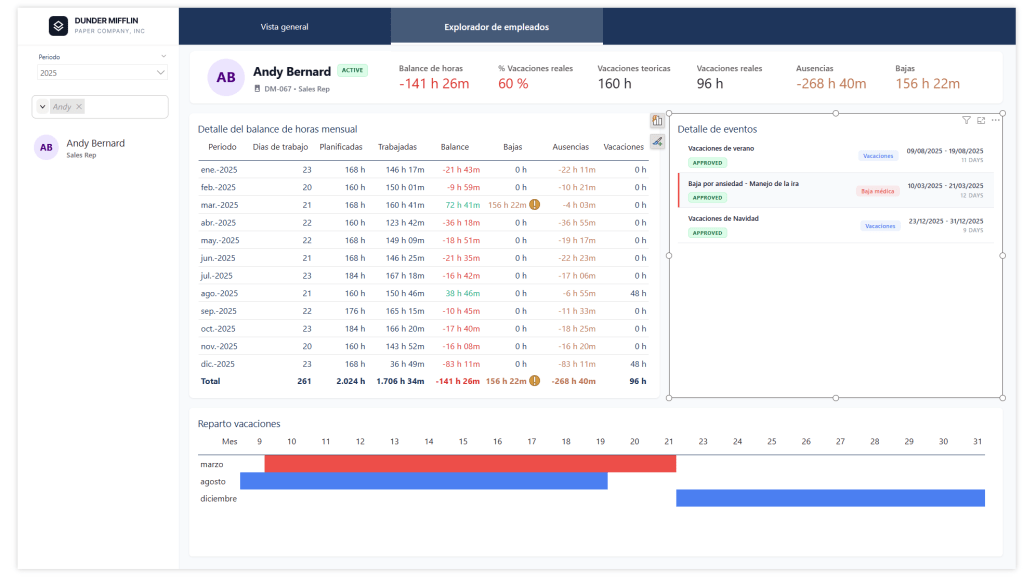Click the warning icon in the Total row
This screenshot has height=583, width=1023.
(535, 381)
